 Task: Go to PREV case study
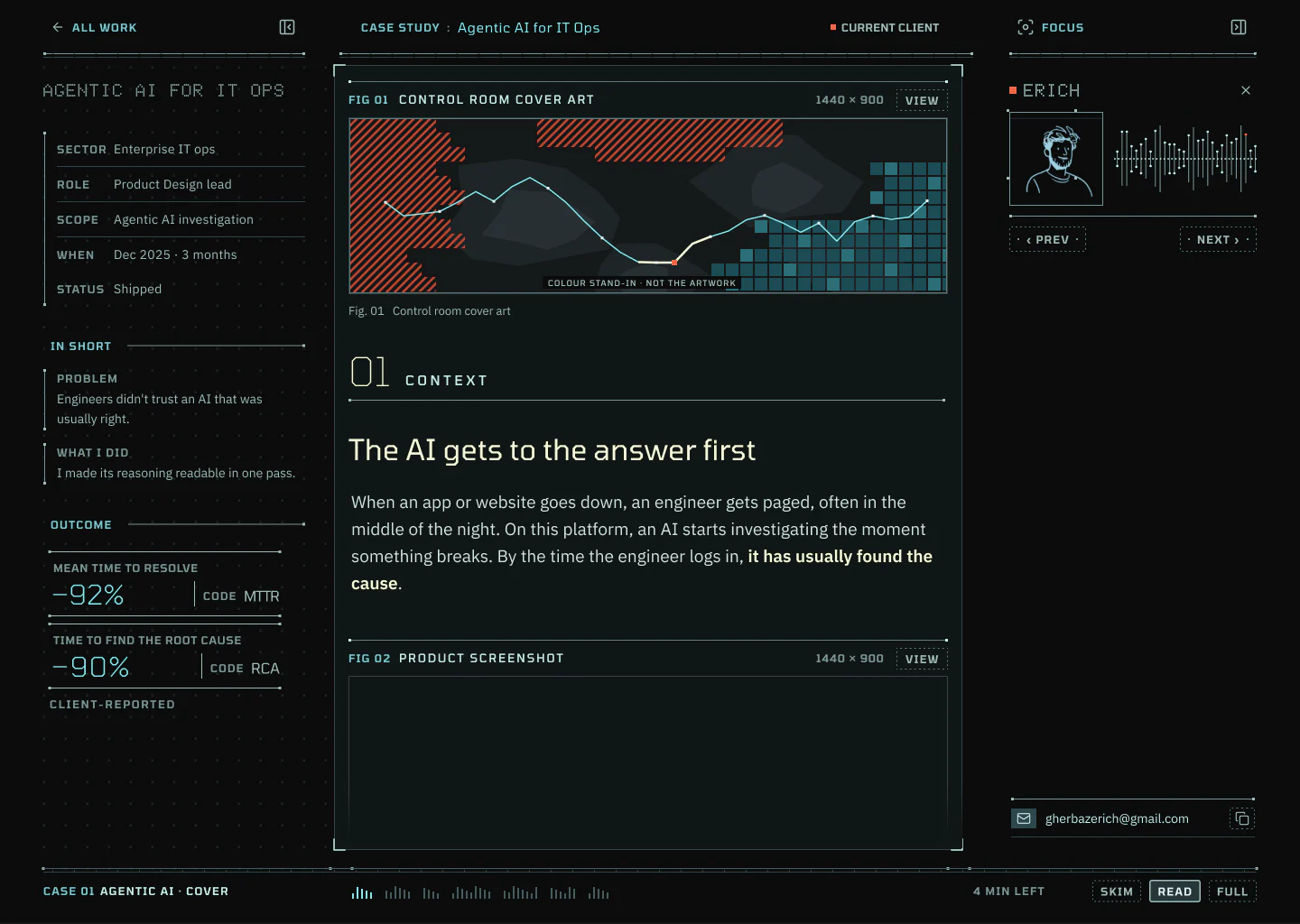pos(1047,239)
